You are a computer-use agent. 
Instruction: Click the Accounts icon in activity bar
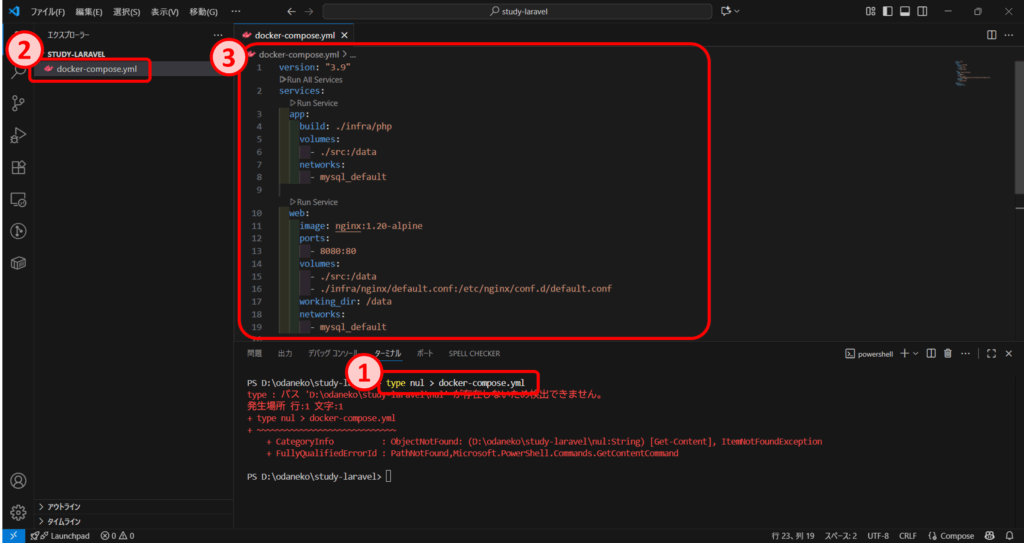pos(18,481)
